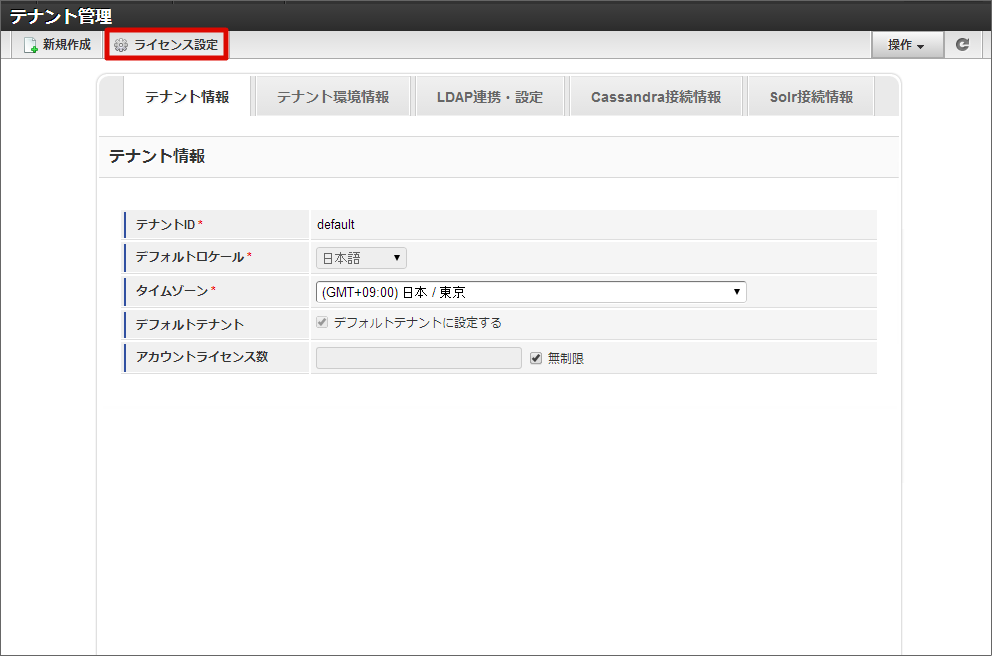Click the テナントID value "default"

point(336,225)
